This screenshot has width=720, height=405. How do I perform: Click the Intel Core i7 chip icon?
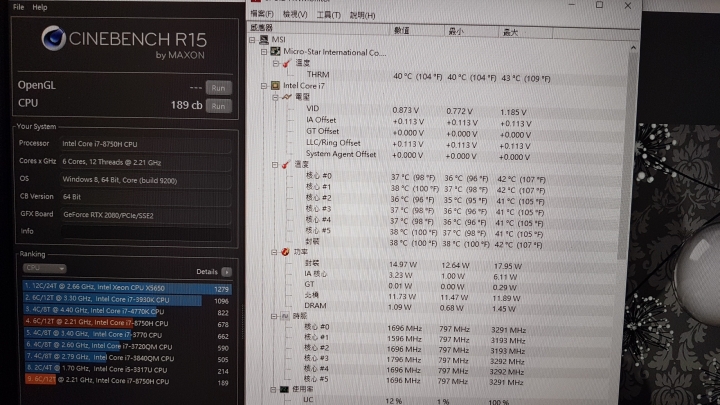point(275,85)
